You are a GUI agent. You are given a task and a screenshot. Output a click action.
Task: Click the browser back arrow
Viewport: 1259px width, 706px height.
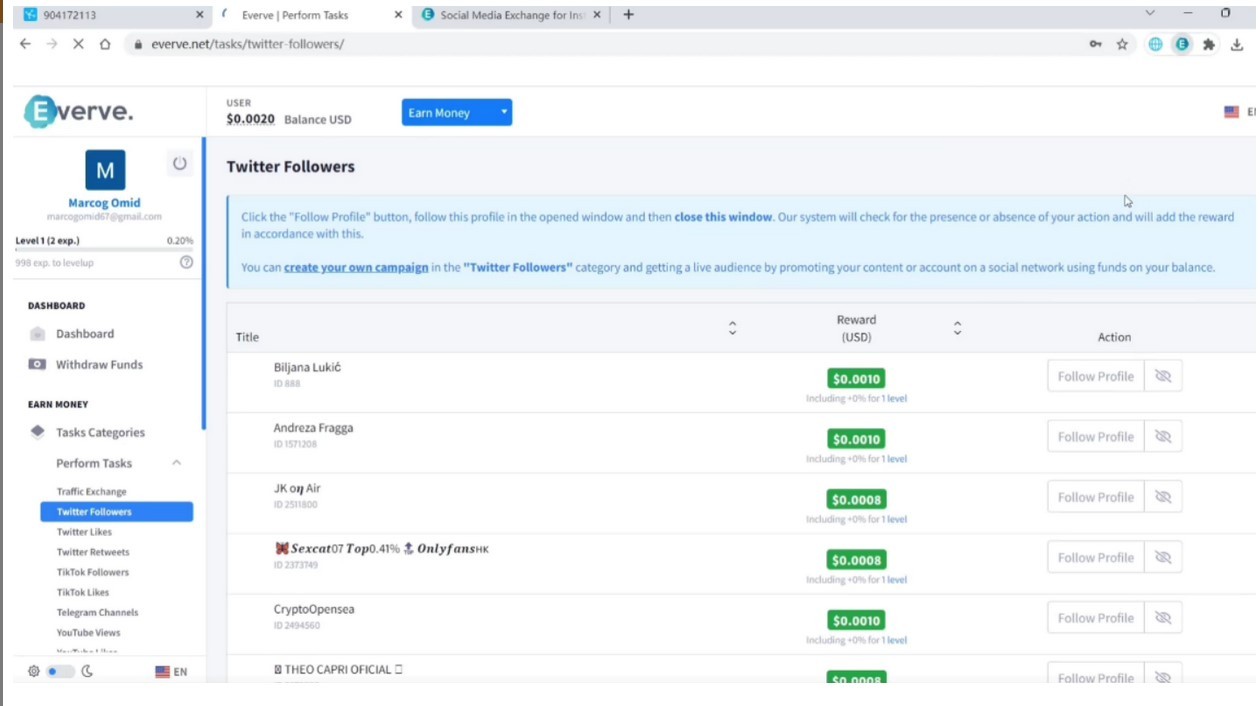click(25, 44)
